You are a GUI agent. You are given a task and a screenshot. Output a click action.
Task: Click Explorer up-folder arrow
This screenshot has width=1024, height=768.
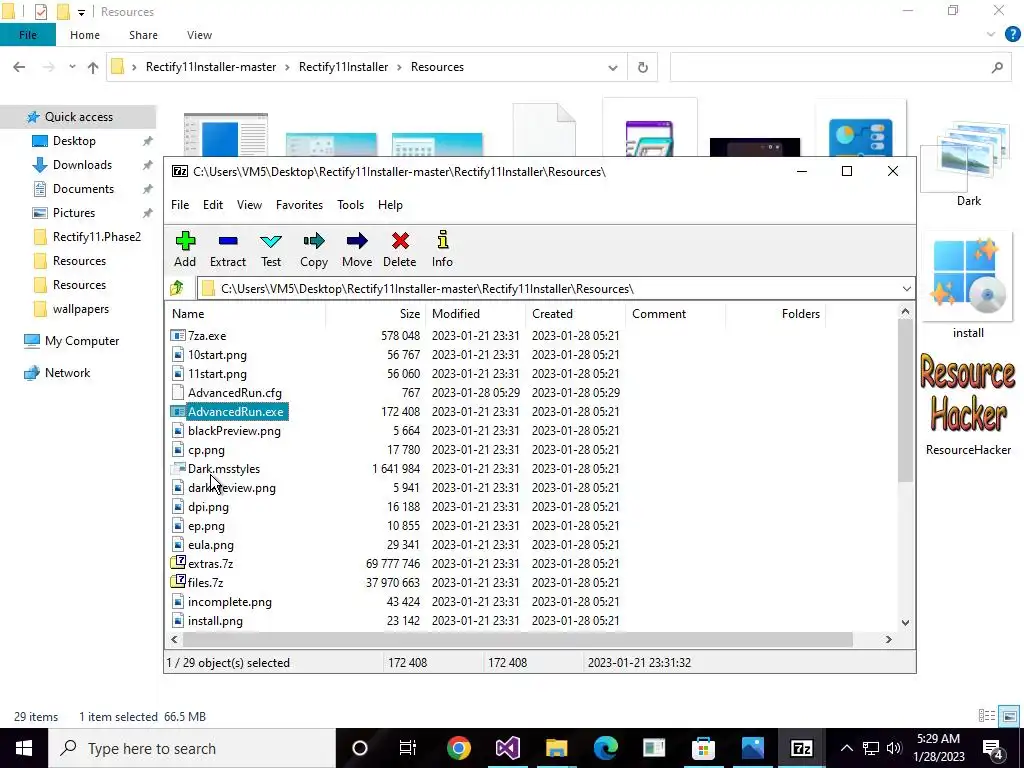coord(93,67)
